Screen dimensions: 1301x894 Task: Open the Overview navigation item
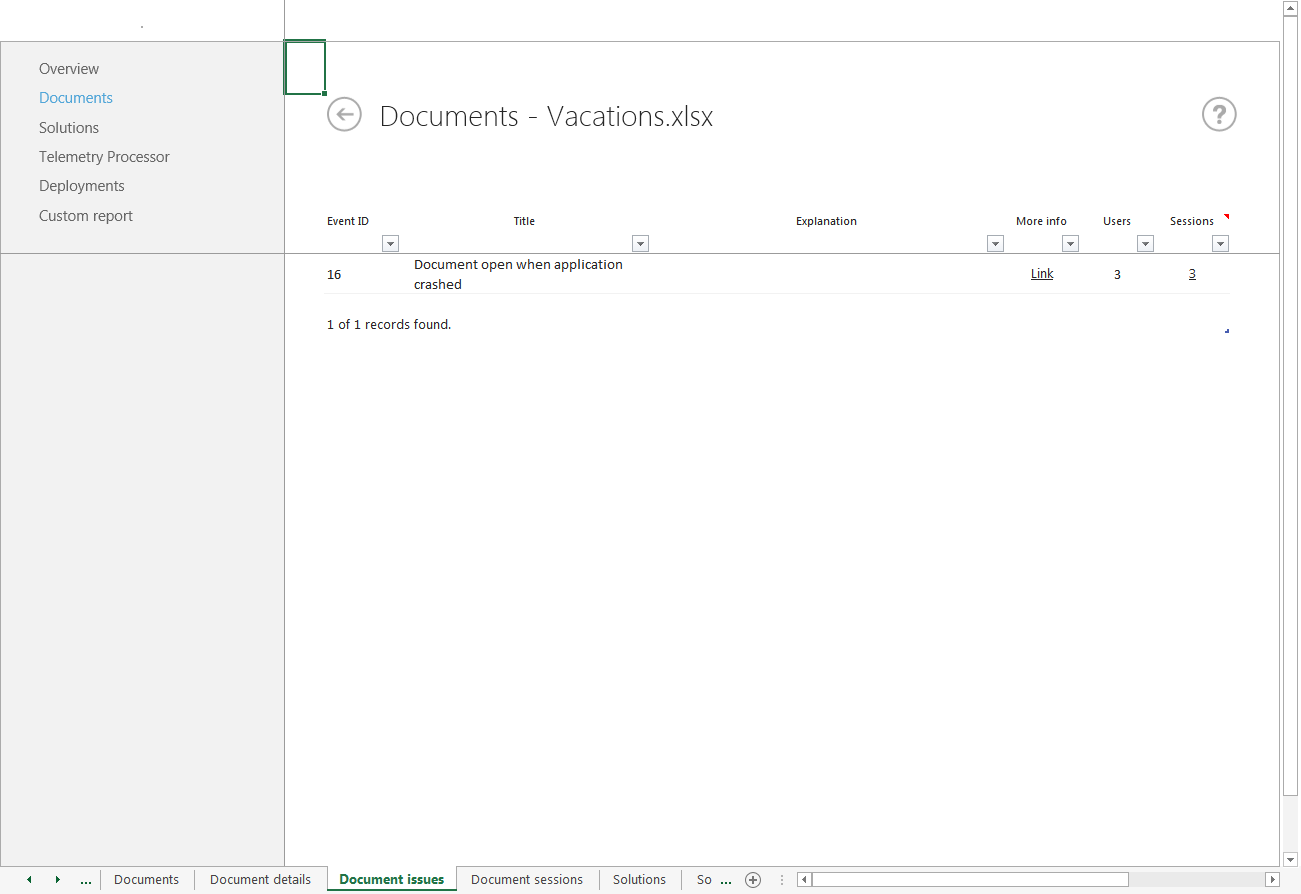point(68,68)
